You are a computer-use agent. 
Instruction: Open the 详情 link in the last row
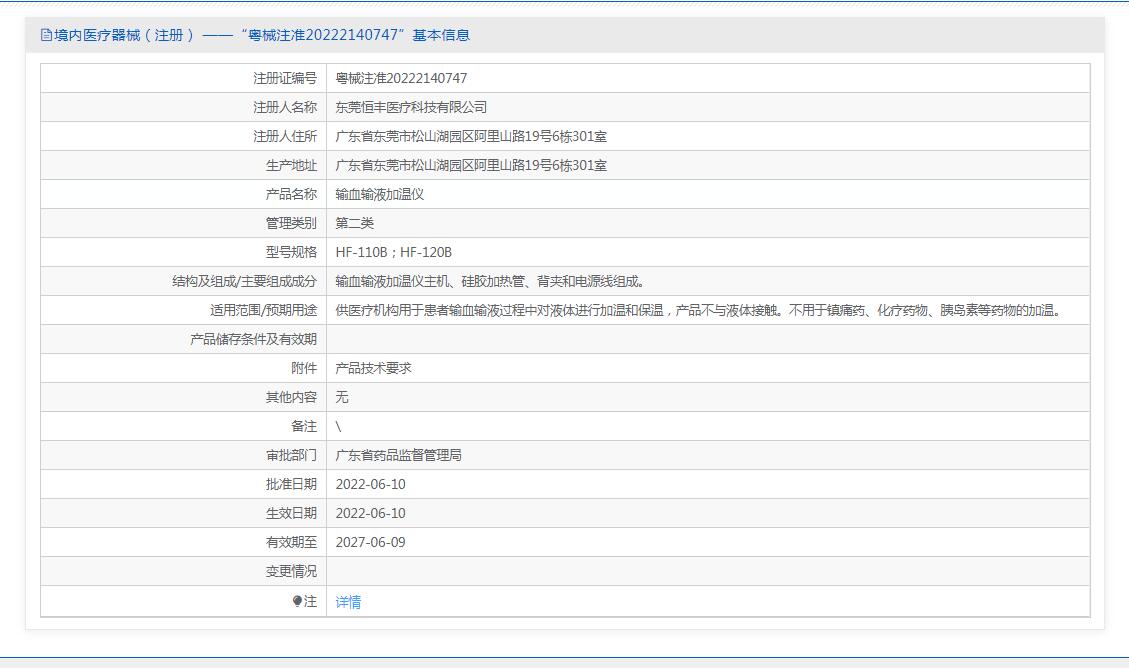tap(348, 602)
